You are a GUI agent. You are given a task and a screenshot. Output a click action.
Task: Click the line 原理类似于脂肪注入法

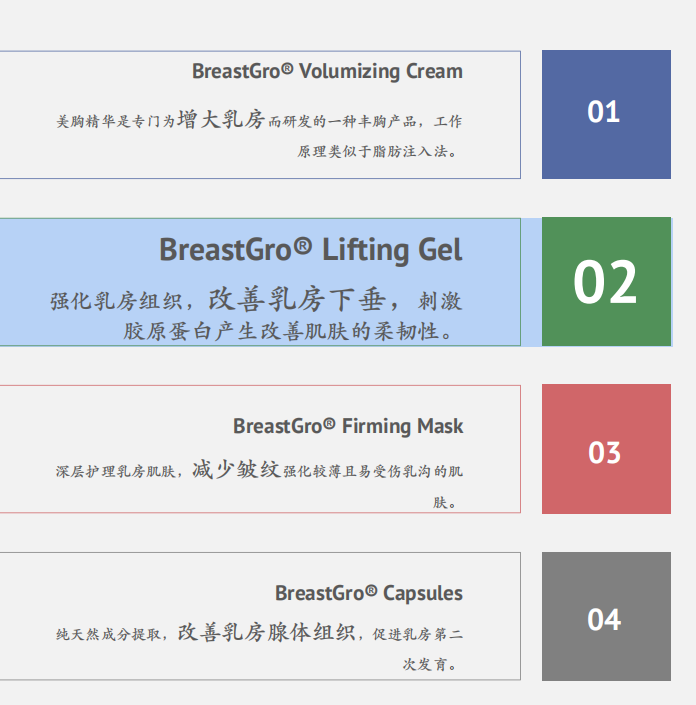click(x=377, y=152)
